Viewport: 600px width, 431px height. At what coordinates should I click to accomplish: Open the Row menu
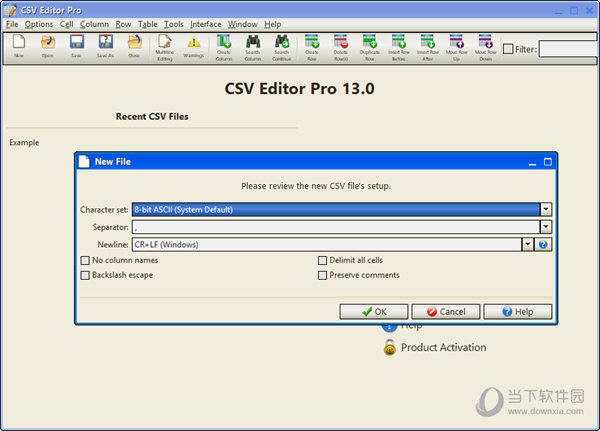[x=123, y=24]
